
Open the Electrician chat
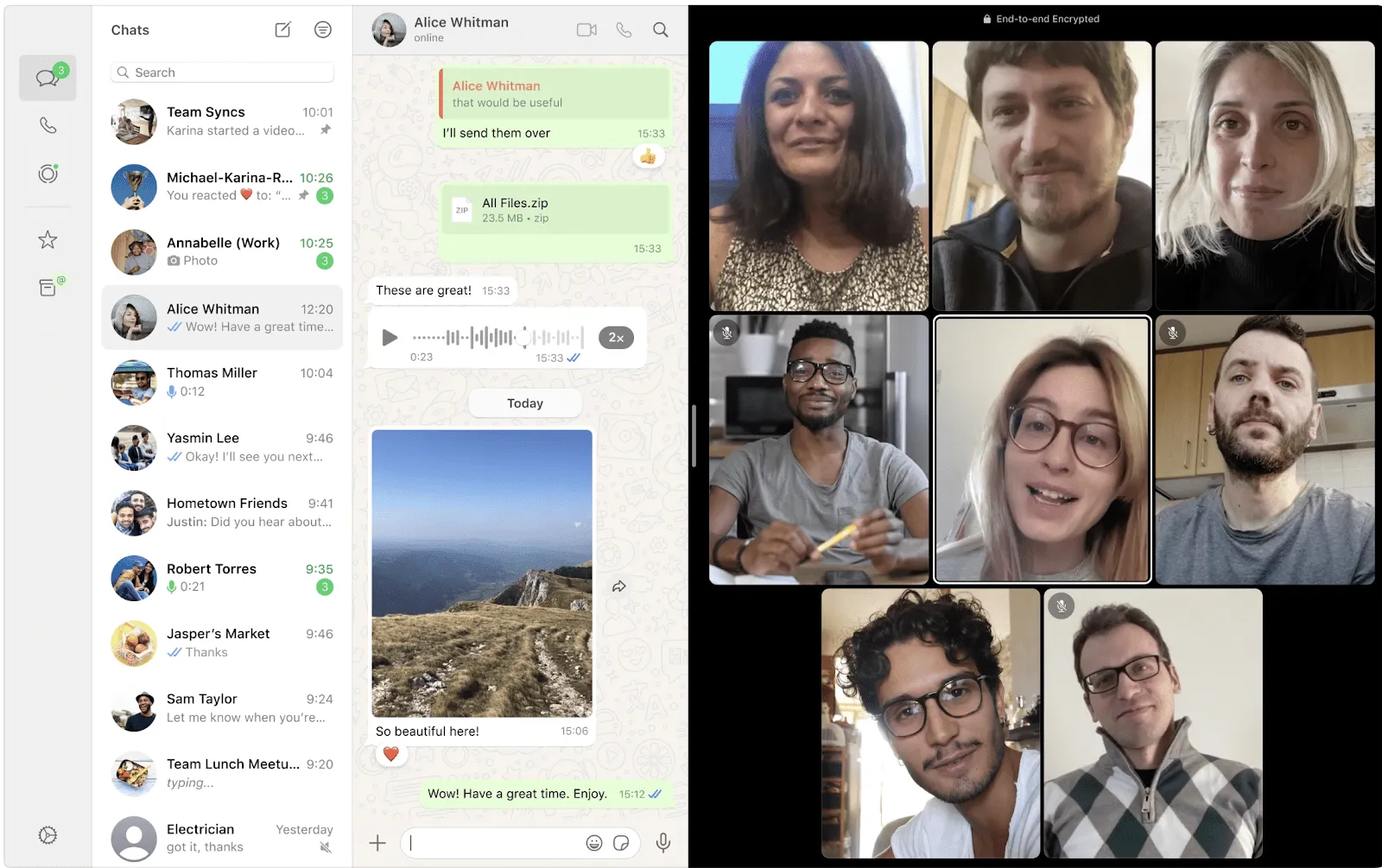pyautogui.click(x=222, y=839)
